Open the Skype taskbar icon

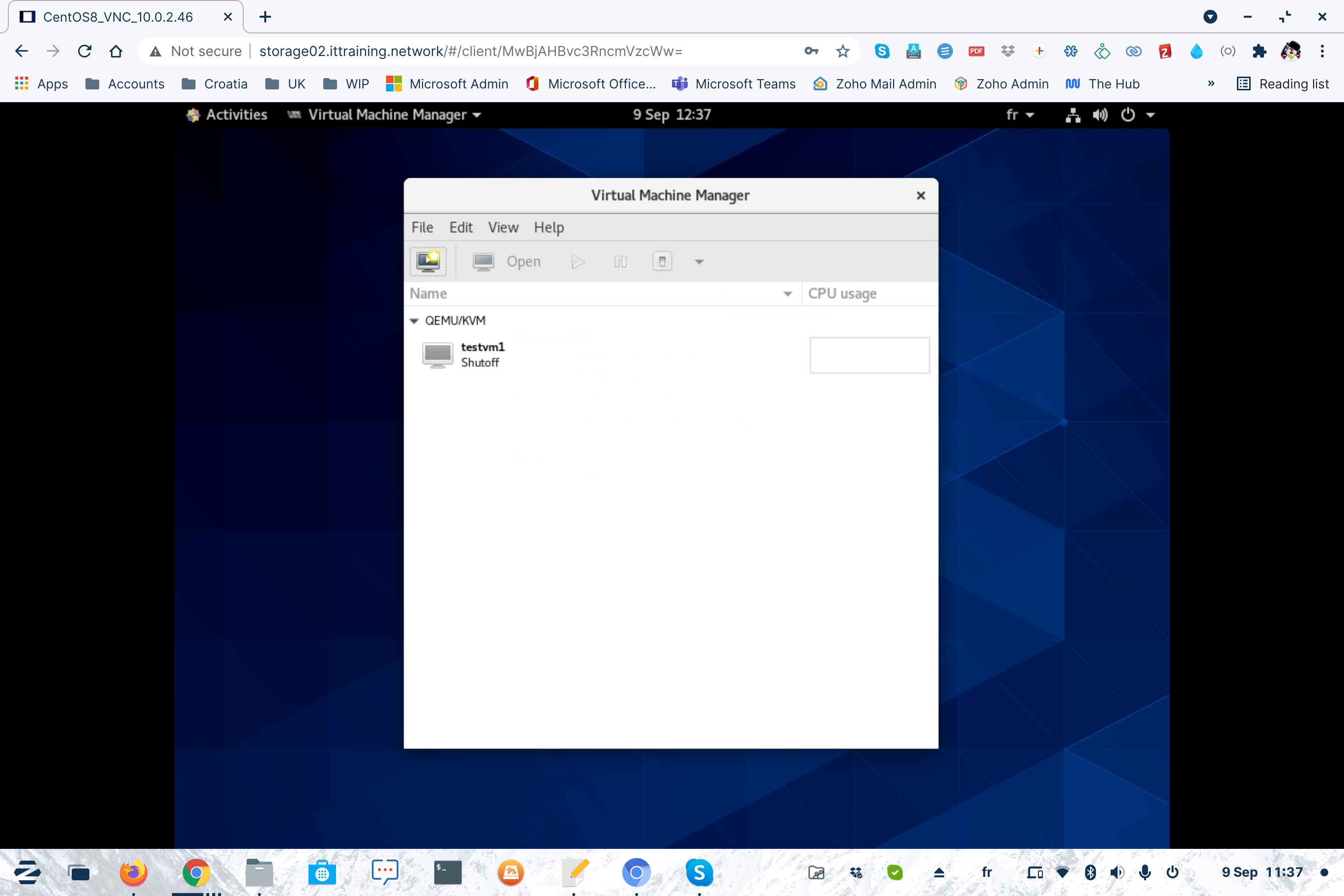click(x=699, y=872)
